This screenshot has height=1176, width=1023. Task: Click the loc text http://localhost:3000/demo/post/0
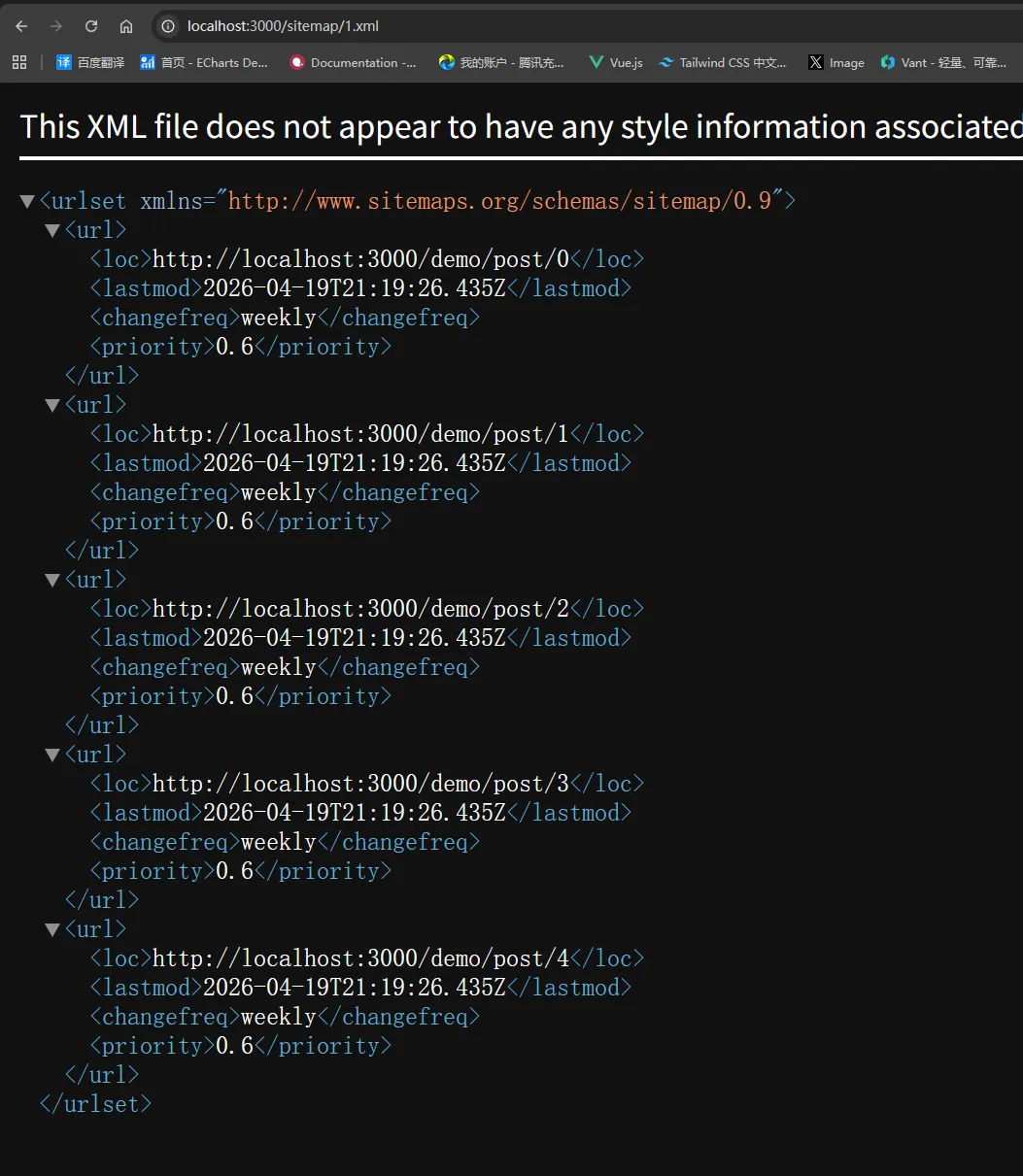pos(360,259)
